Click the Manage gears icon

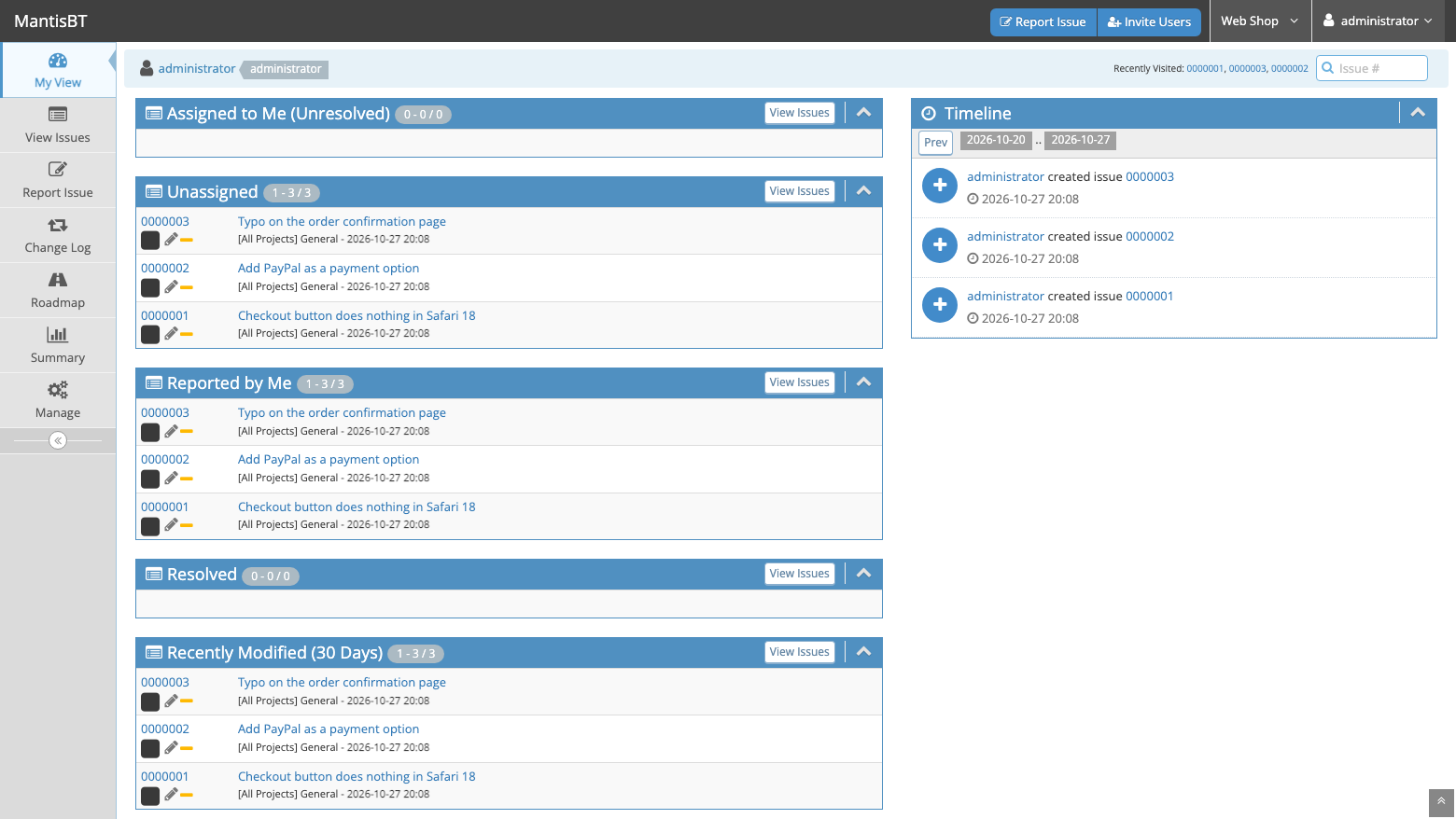coord(58,390)
